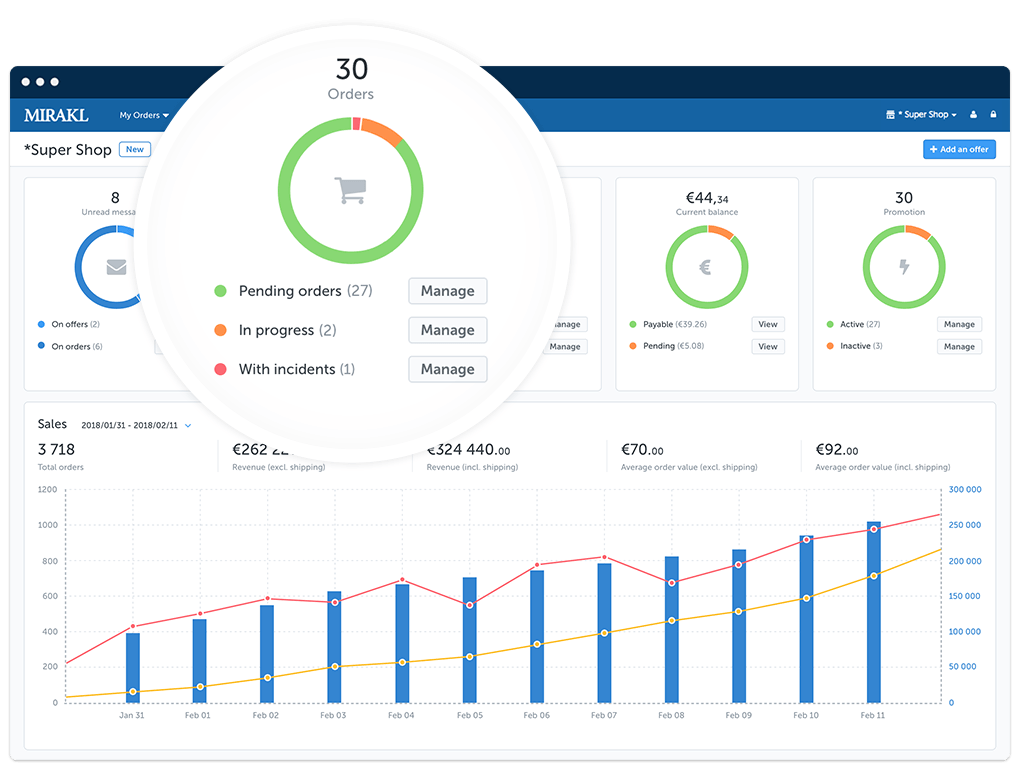The height and width of the screenshot is (770, 1020).
Task: Click the Add an offer button
Action: (958, 149)
